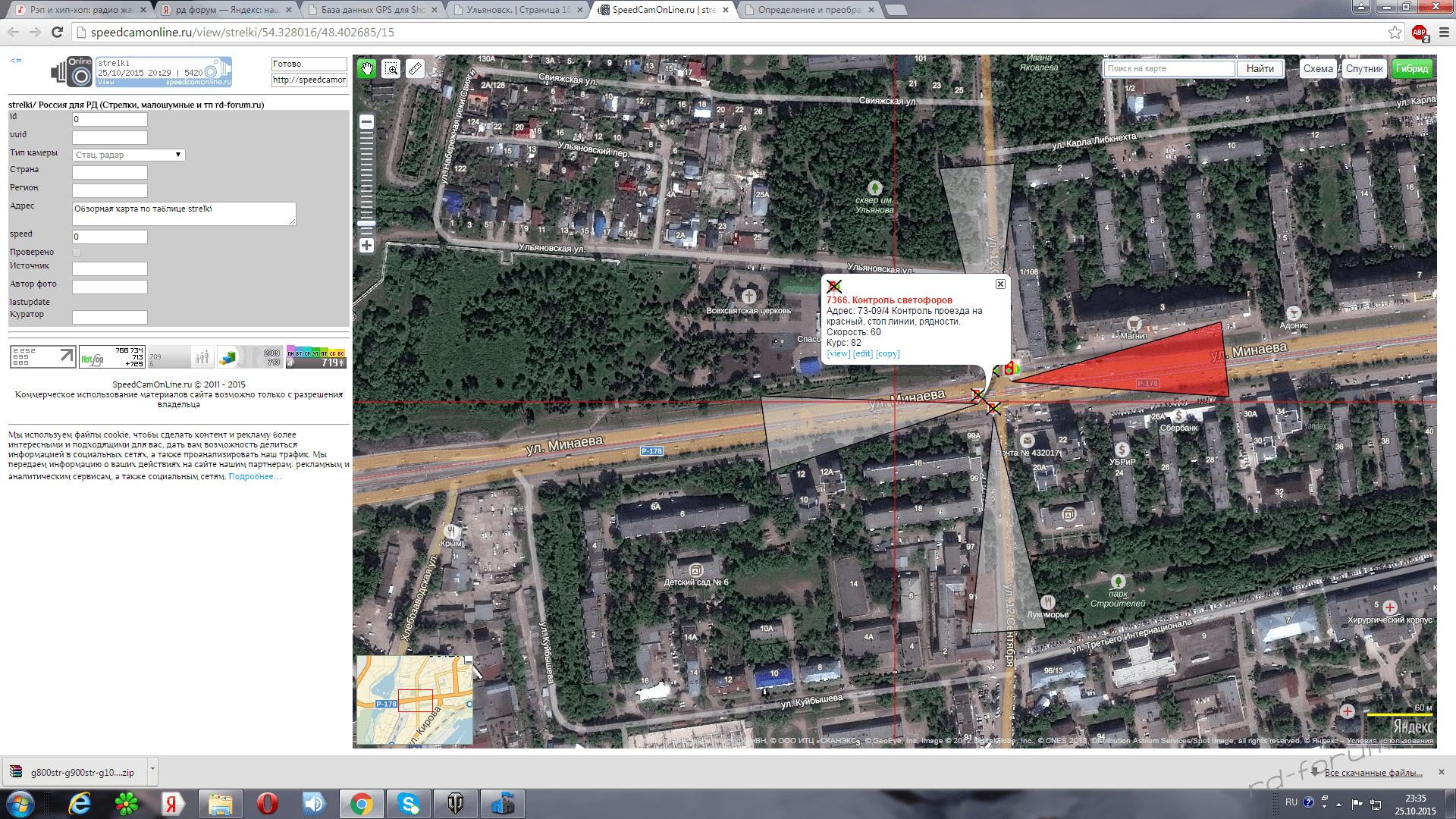
Task: Switch map to Схема layer
Action: [1318, 68]
